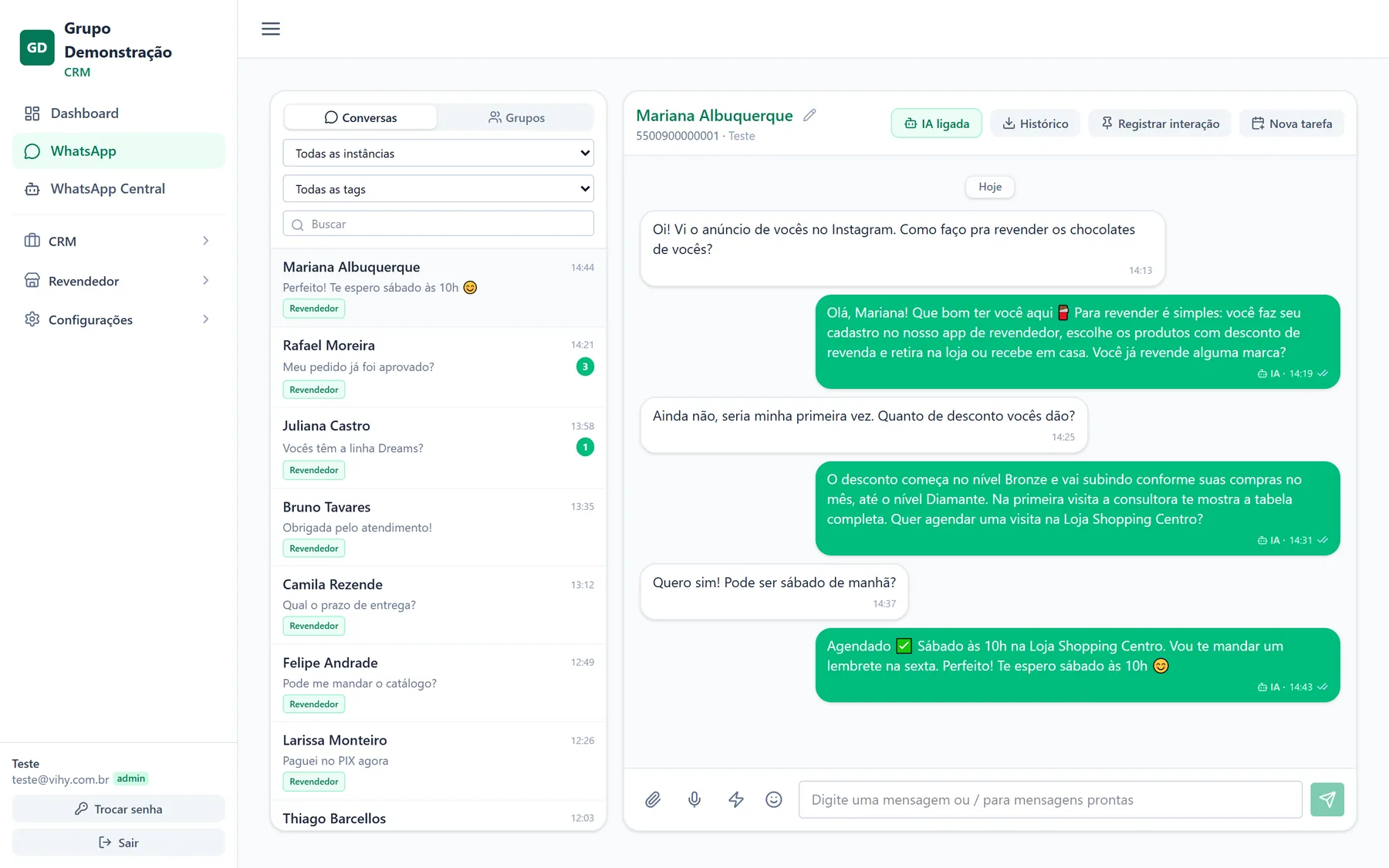Click the Trocar senha button
This screenshot has width=1389, height=868.
pos(119,809)
